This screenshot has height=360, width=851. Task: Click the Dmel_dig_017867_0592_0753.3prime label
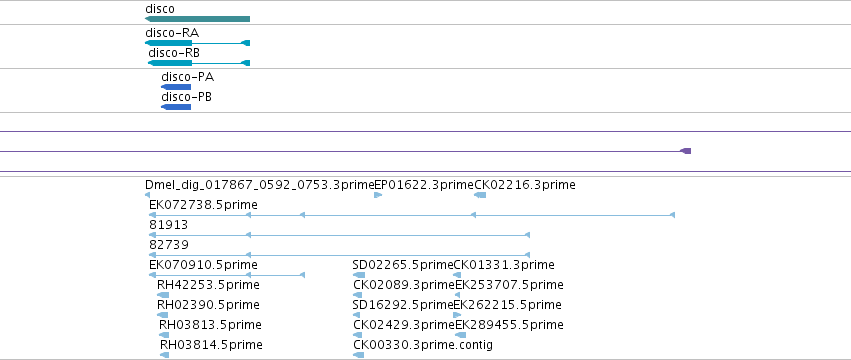click(x=260, y=185)
